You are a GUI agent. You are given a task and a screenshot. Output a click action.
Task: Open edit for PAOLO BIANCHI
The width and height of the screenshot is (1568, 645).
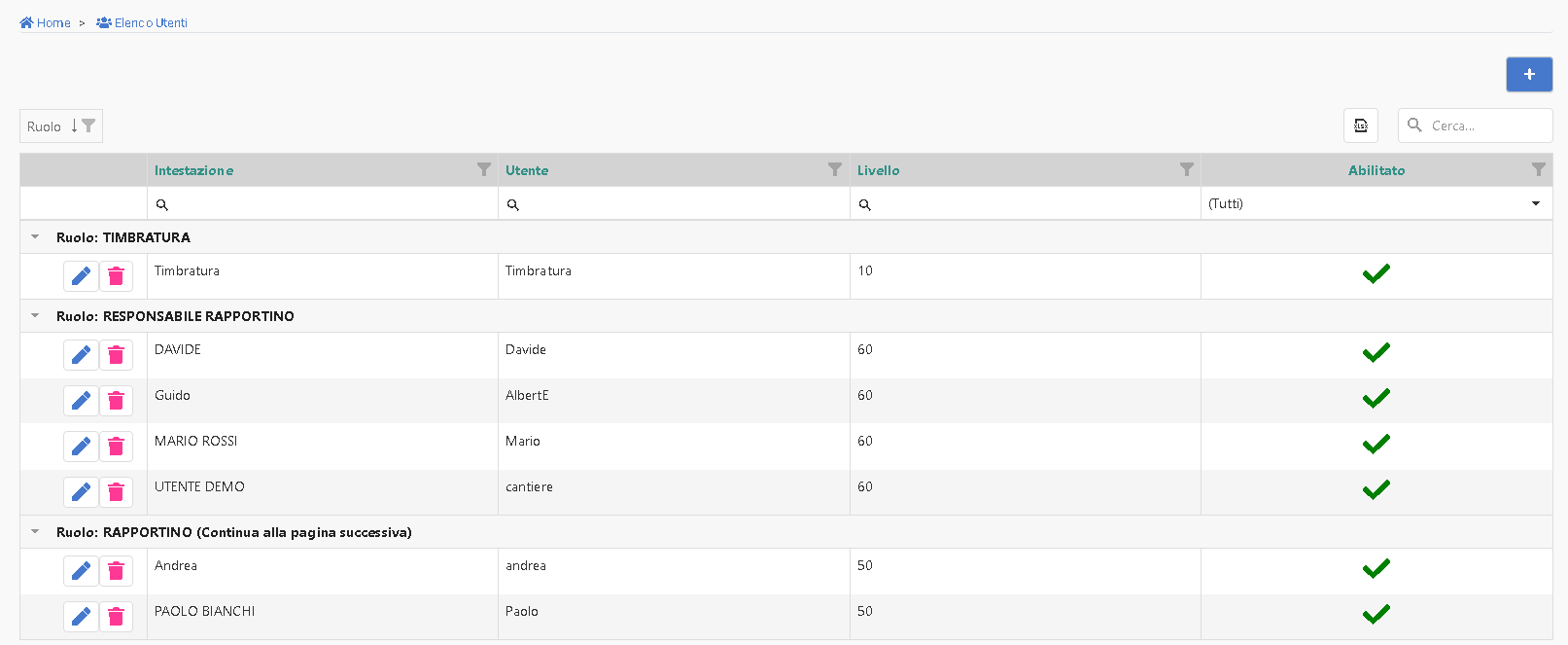81,617
